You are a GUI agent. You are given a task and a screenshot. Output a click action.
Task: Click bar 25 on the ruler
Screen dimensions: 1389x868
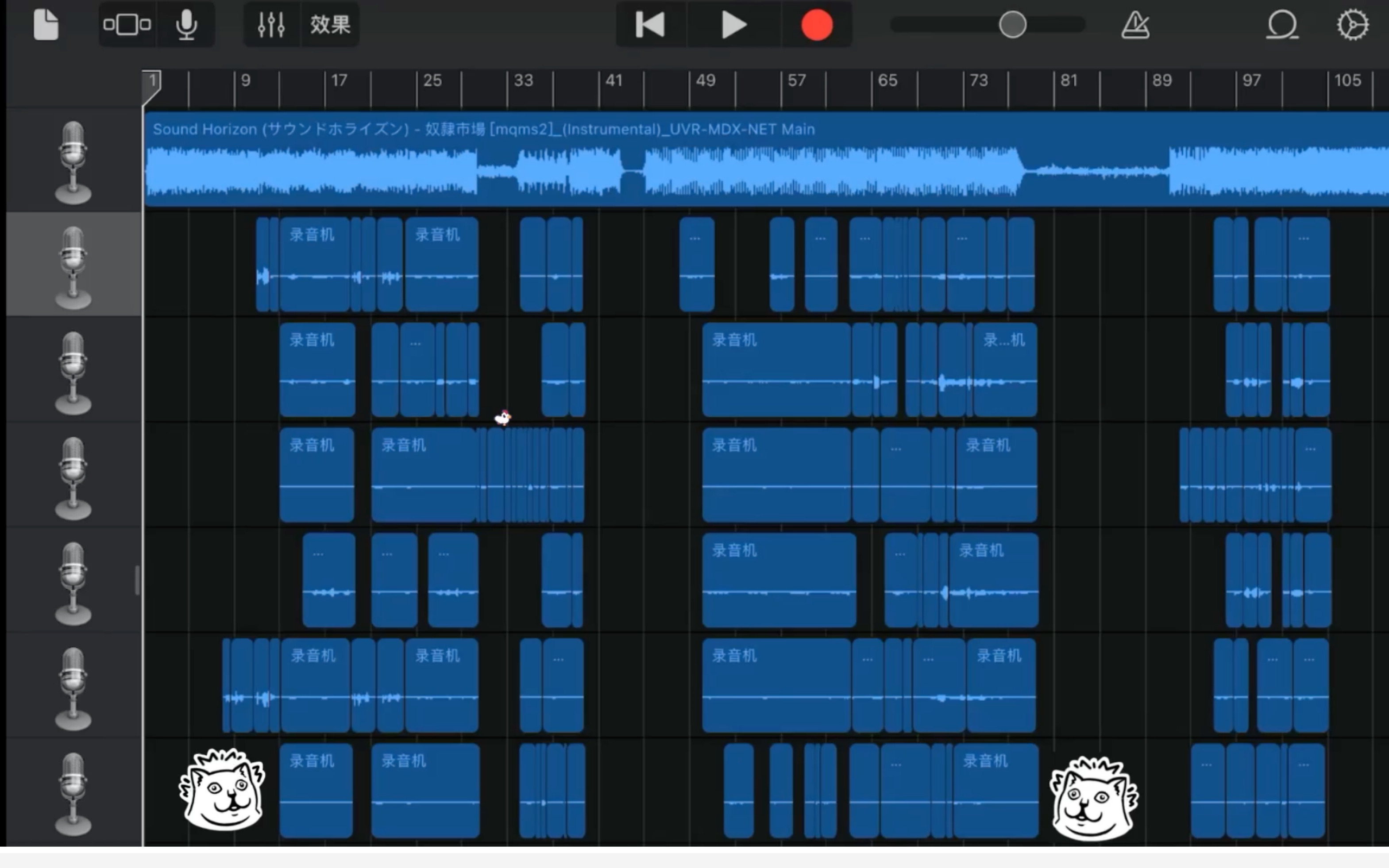pos(432,81)
